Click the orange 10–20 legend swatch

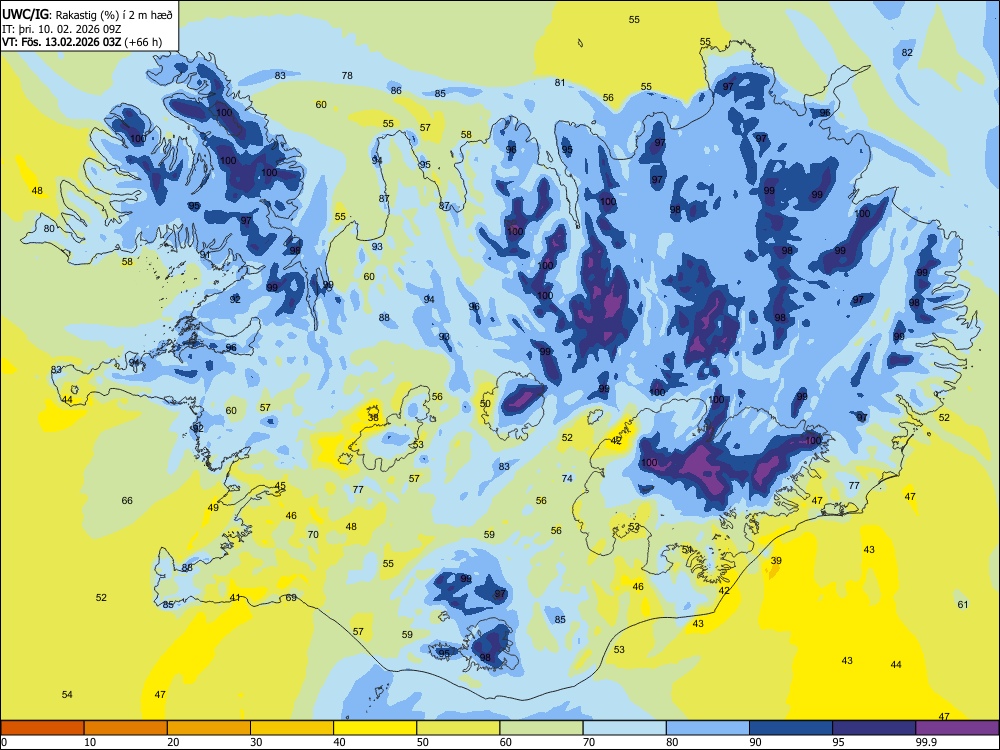pyautogui.click(x=126, y=728)
